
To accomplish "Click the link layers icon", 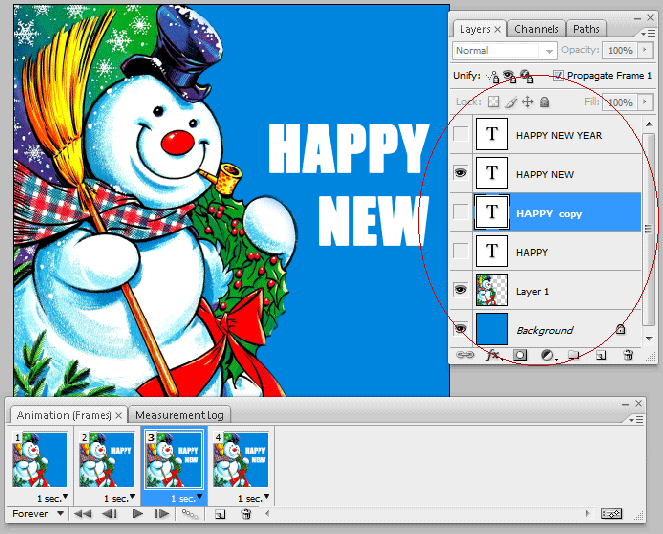I will 465,354.
